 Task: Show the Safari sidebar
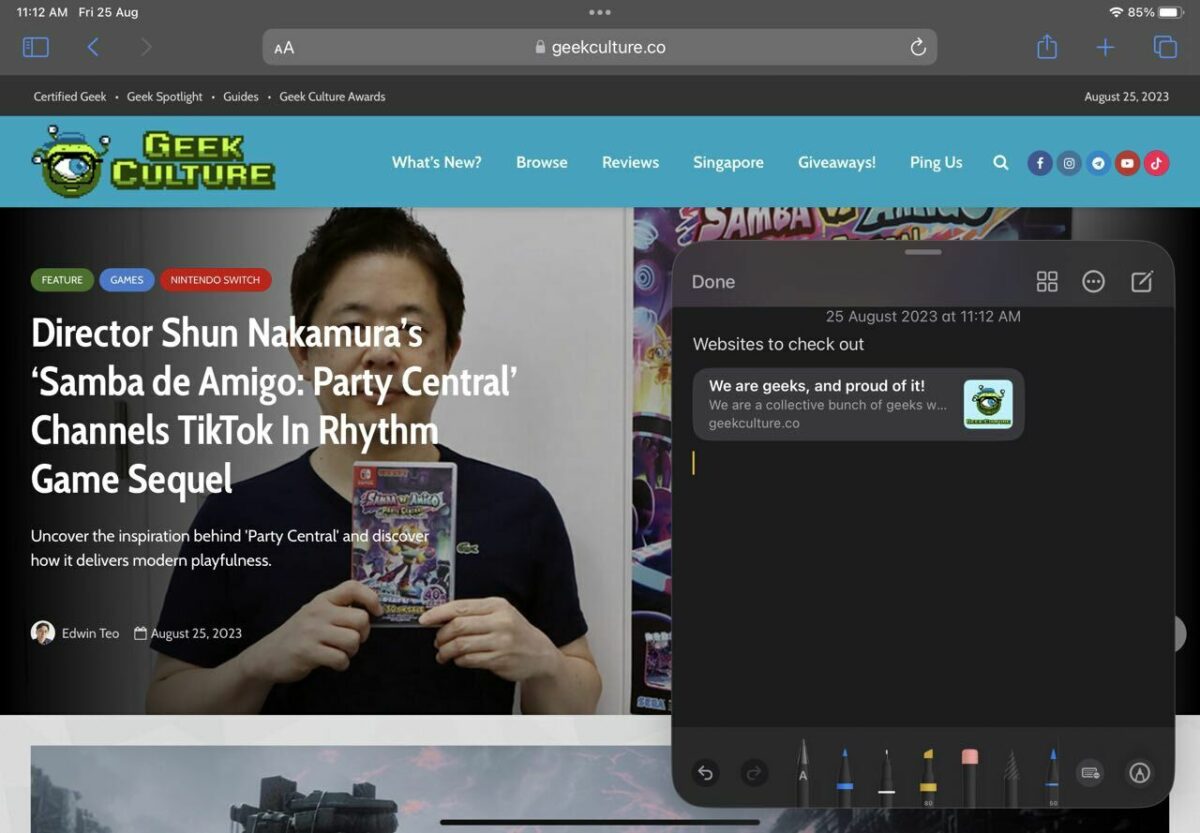pos(35,47)
